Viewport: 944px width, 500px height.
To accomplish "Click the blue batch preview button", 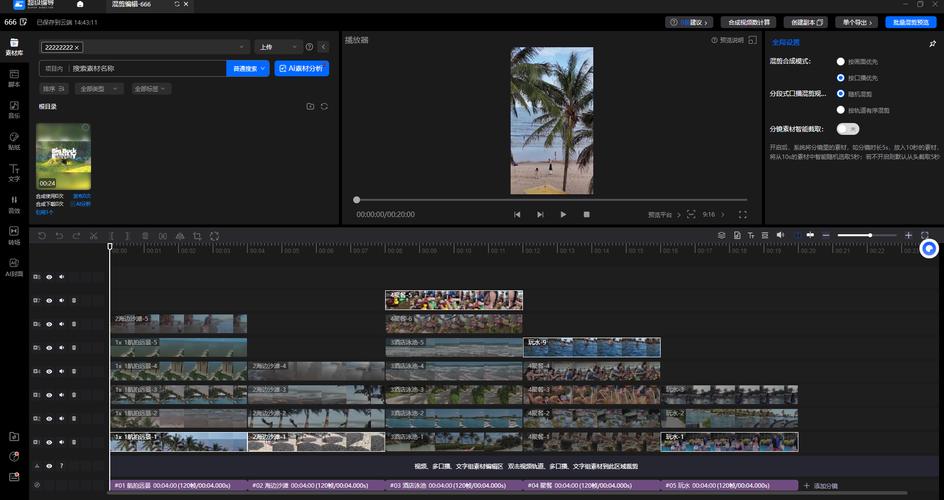I will [x=911, y=22].
